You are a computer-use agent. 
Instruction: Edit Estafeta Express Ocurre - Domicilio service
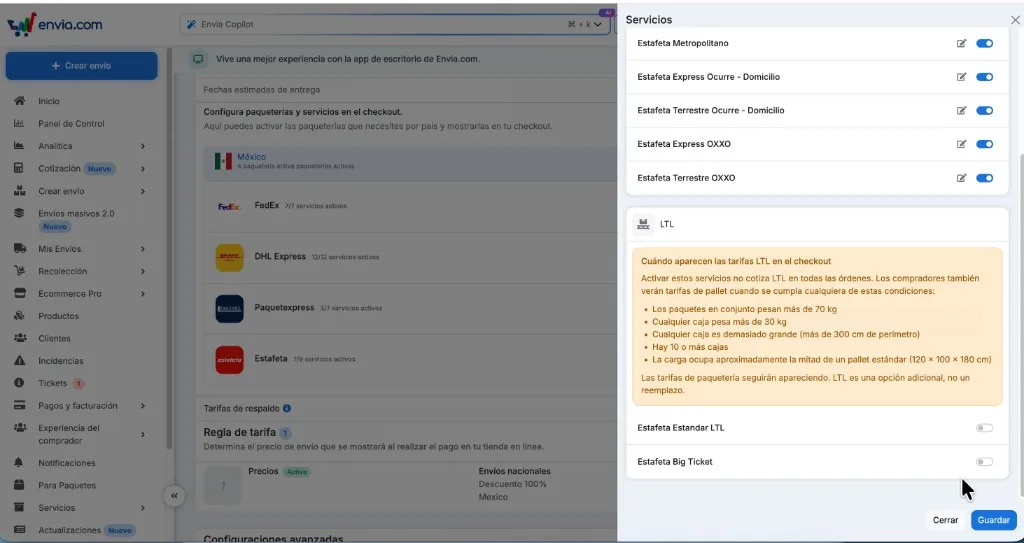click(x=961, y=77)
